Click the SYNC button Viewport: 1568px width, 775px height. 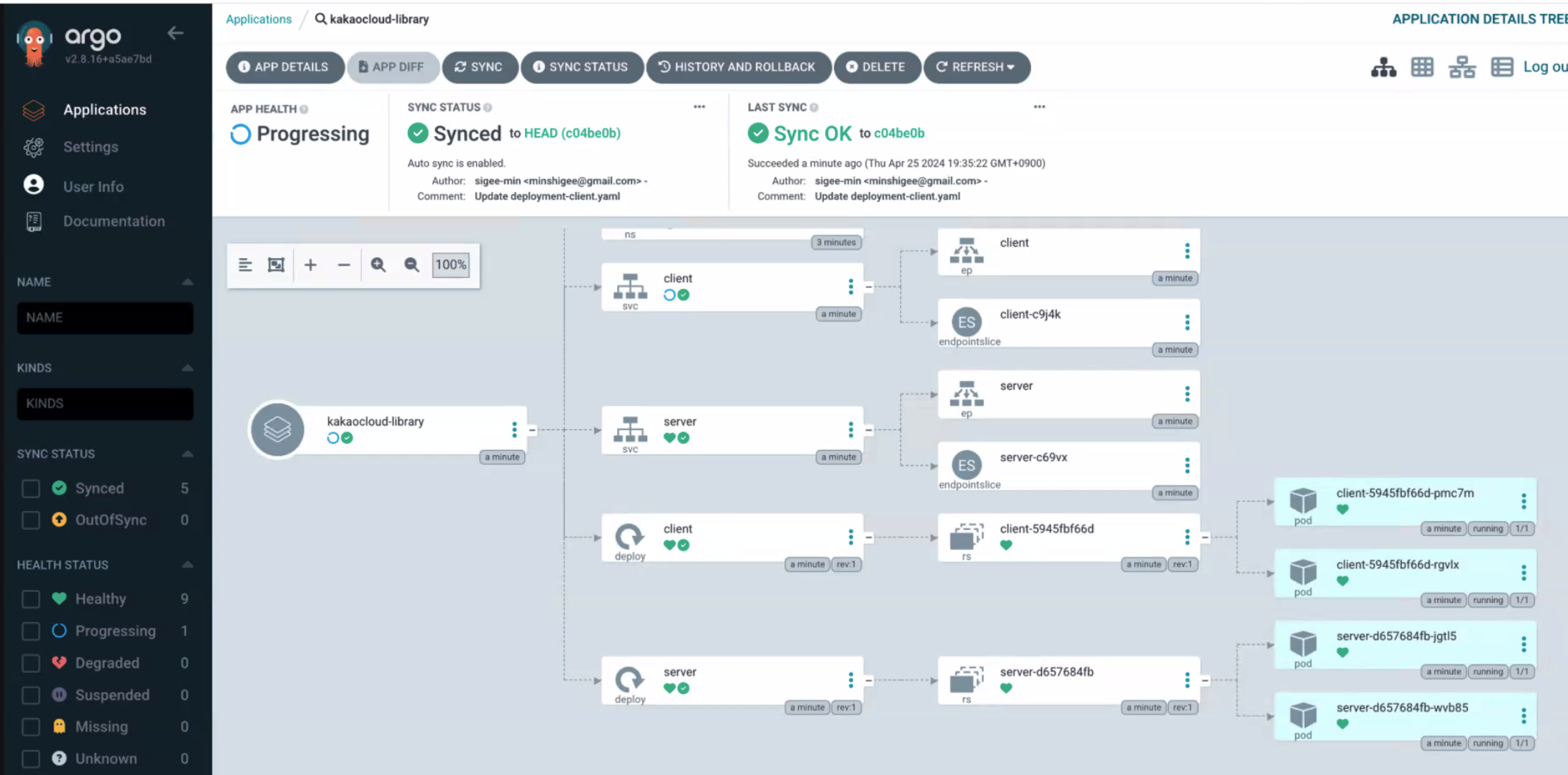click(x=480, y=67)
